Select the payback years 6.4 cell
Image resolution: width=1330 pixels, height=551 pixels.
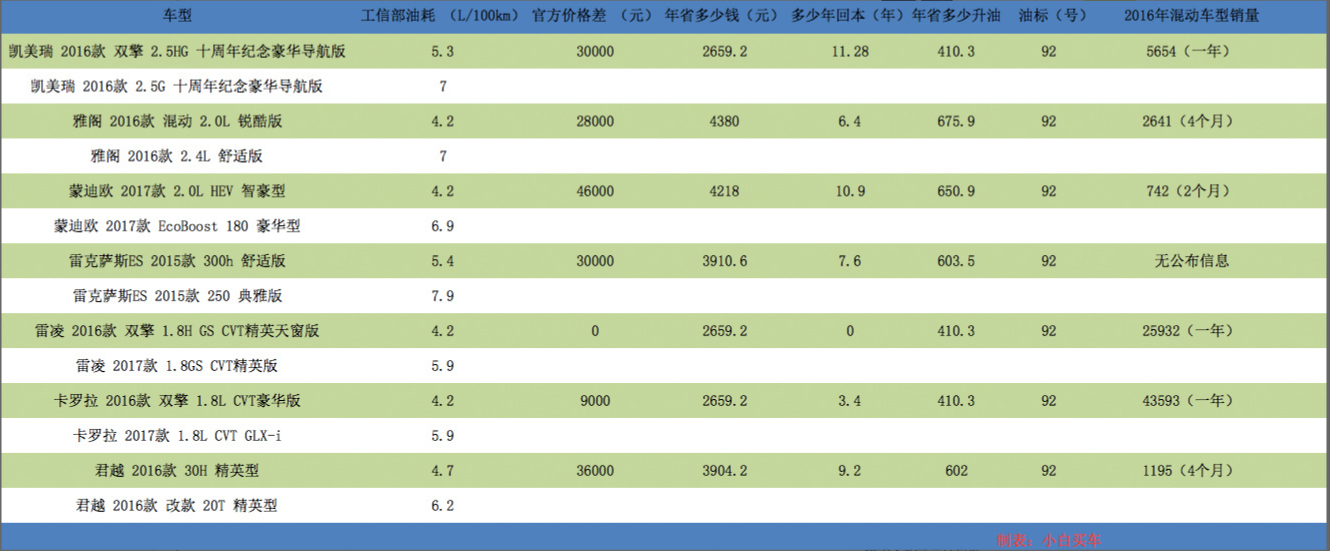click(x=849, y=121)
